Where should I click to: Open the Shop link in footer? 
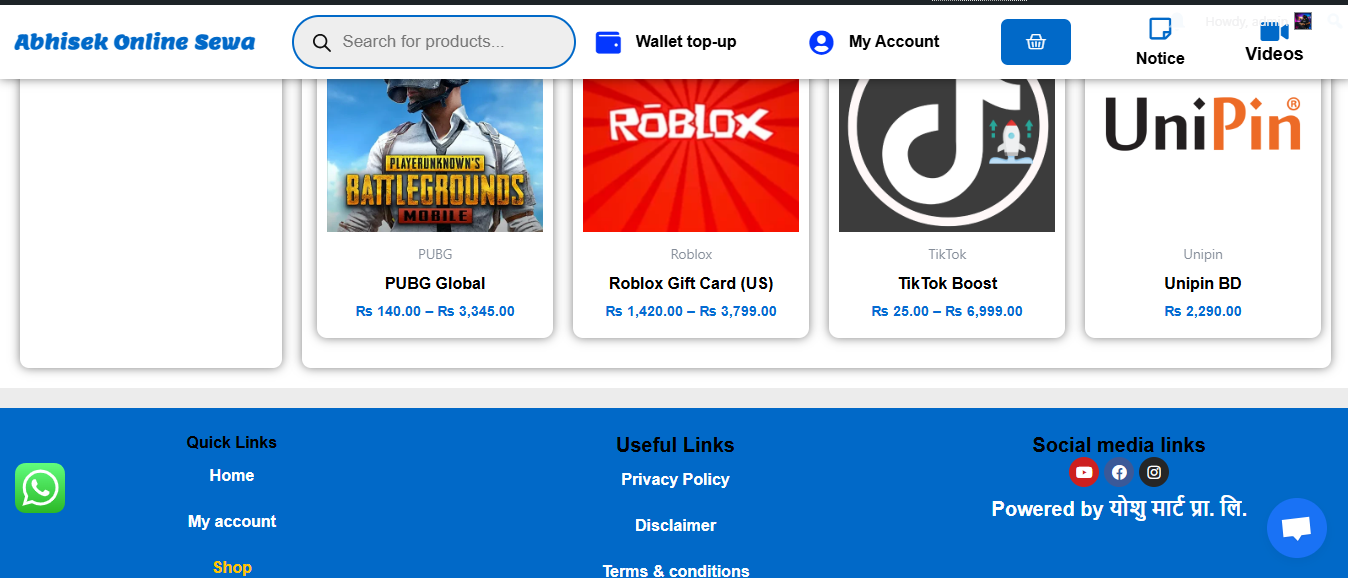pyautogui.click(x=232, y=567)
